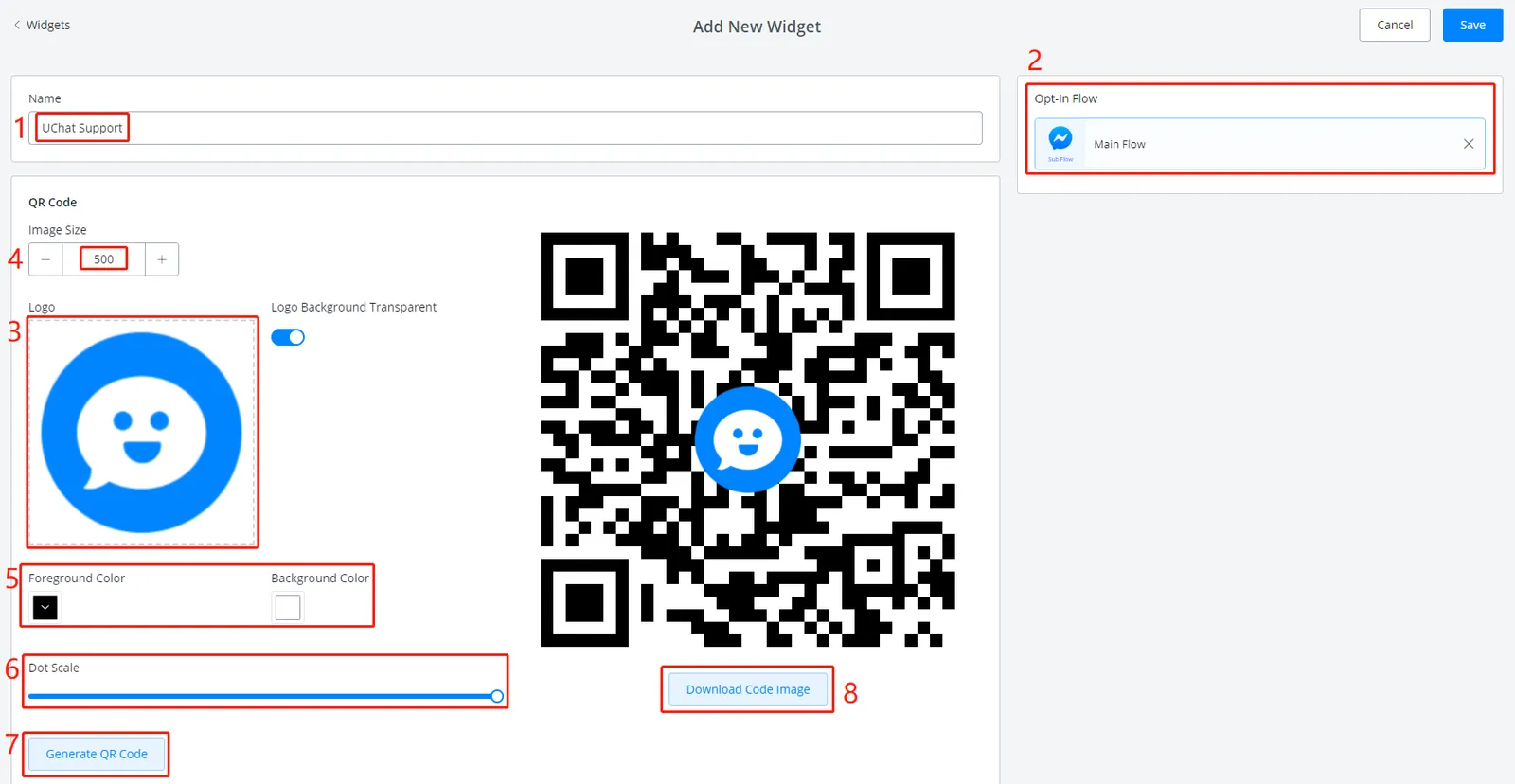Click the logo in QR code center
1515x784 pixels.
click(x=748, y=439)
